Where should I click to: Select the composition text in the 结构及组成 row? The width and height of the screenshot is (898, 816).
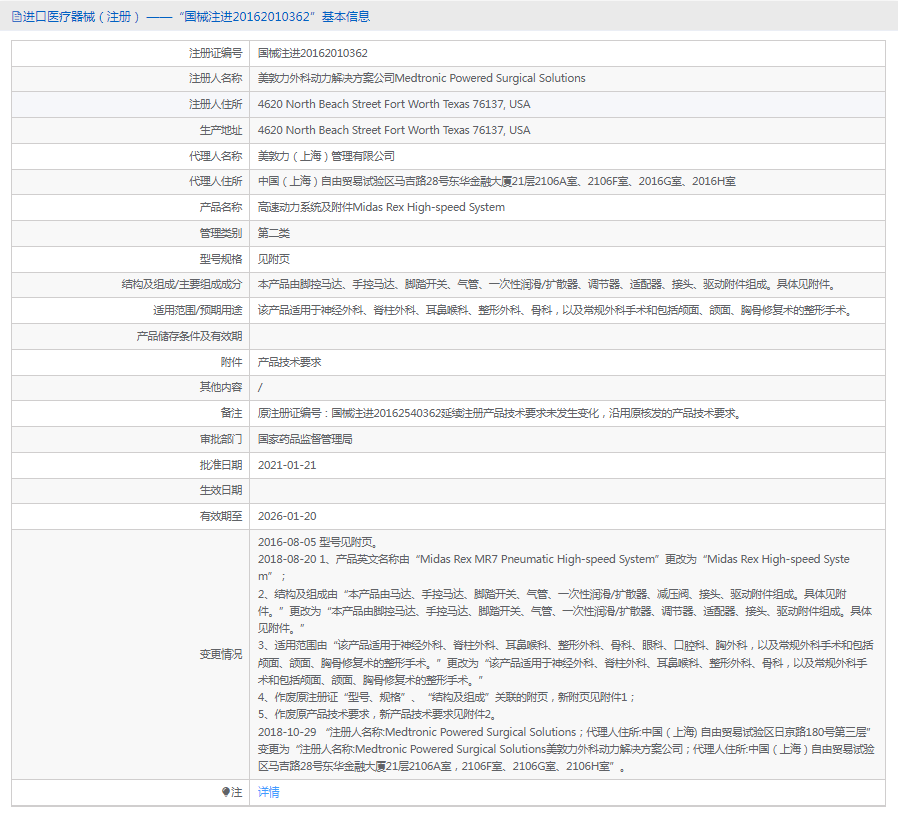[548, 285]
